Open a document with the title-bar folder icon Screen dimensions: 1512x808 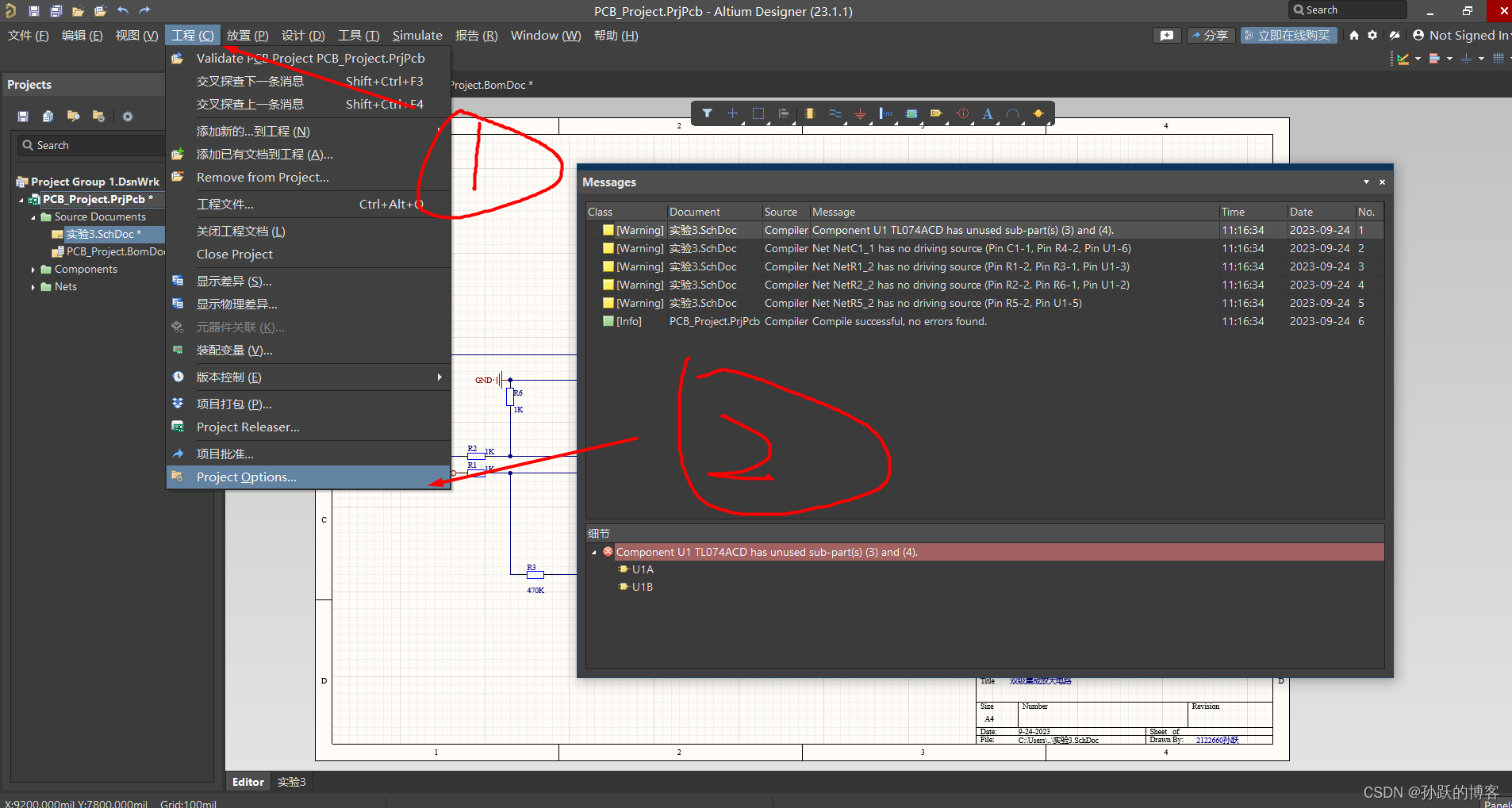tap(78, 10)
